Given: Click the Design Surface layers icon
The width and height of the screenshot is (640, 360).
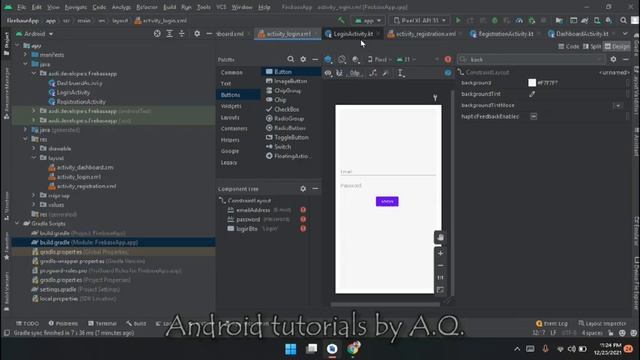Looking at the screenshot, I should coord(328,60).
